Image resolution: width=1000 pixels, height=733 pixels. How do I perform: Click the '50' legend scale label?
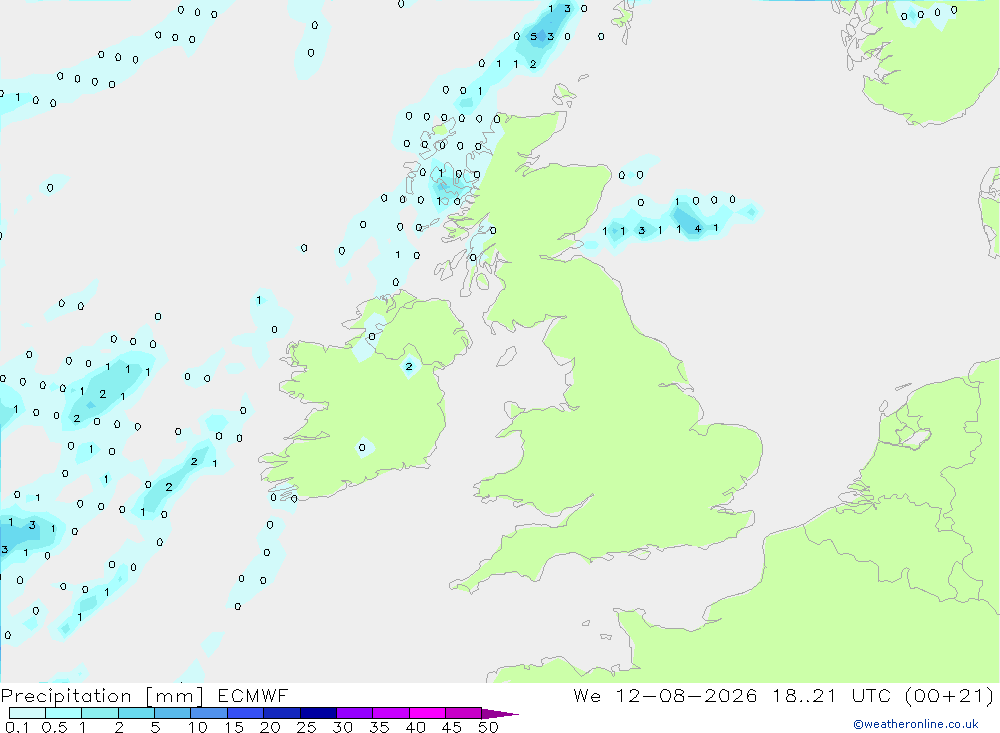(488, 727)
